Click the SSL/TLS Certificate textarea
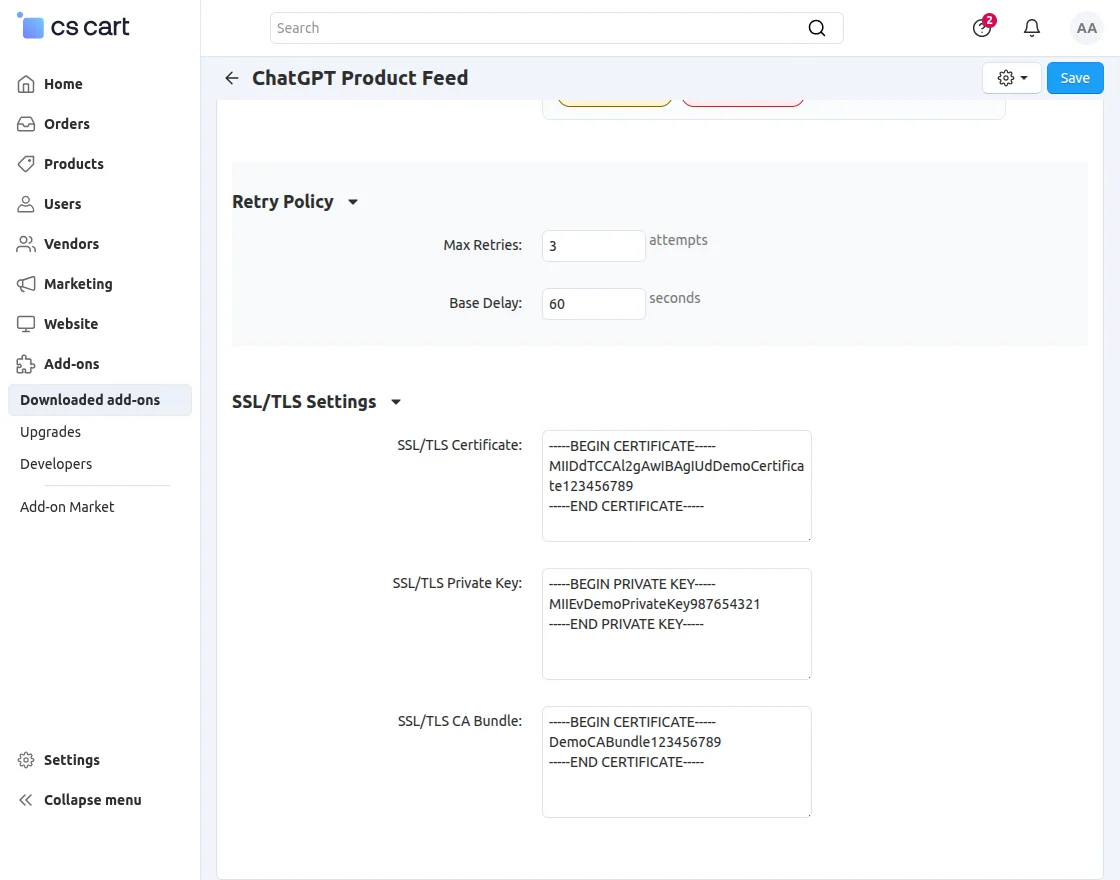Screen dimensions: 1120x880 pyautogui.click(x=676, y=486)
